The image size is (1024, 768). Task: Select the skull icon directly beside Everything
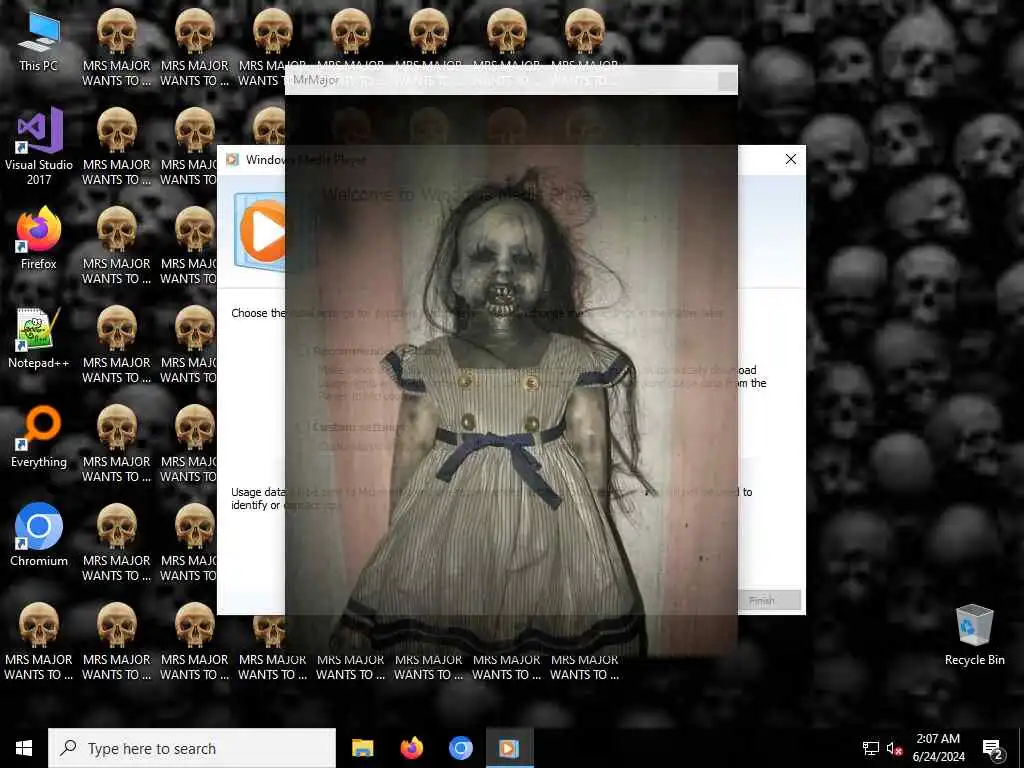coord(116,443)
